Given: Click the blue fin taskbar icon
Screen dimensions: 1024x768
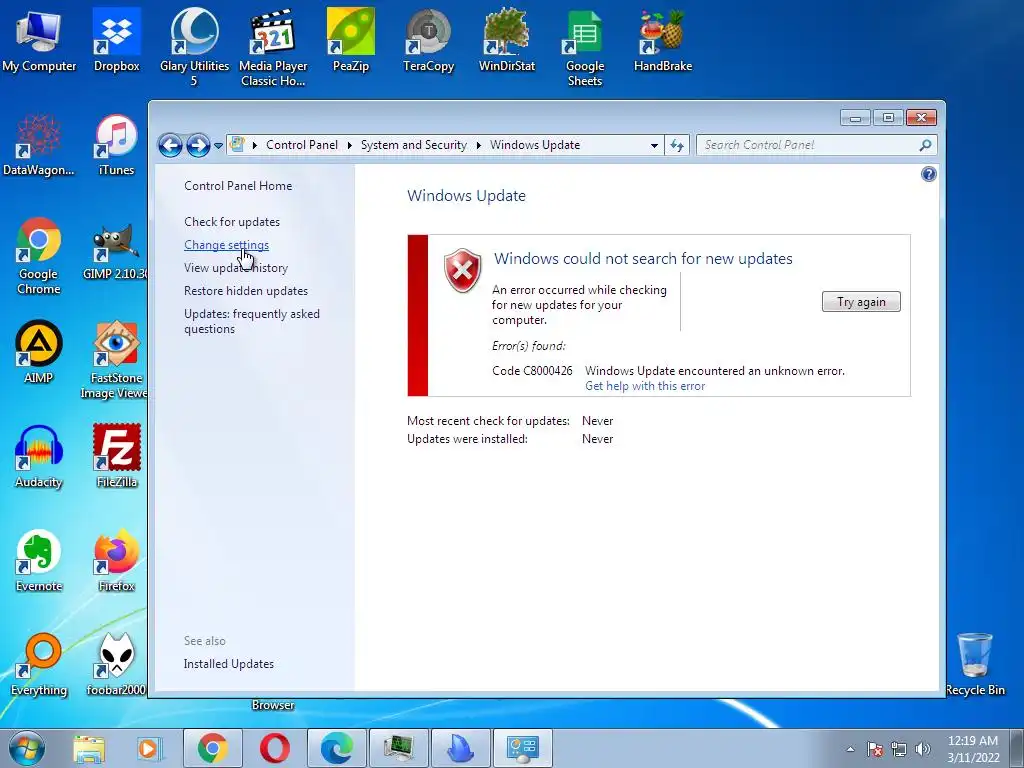Looking at the screenshot, I should 461,748.
